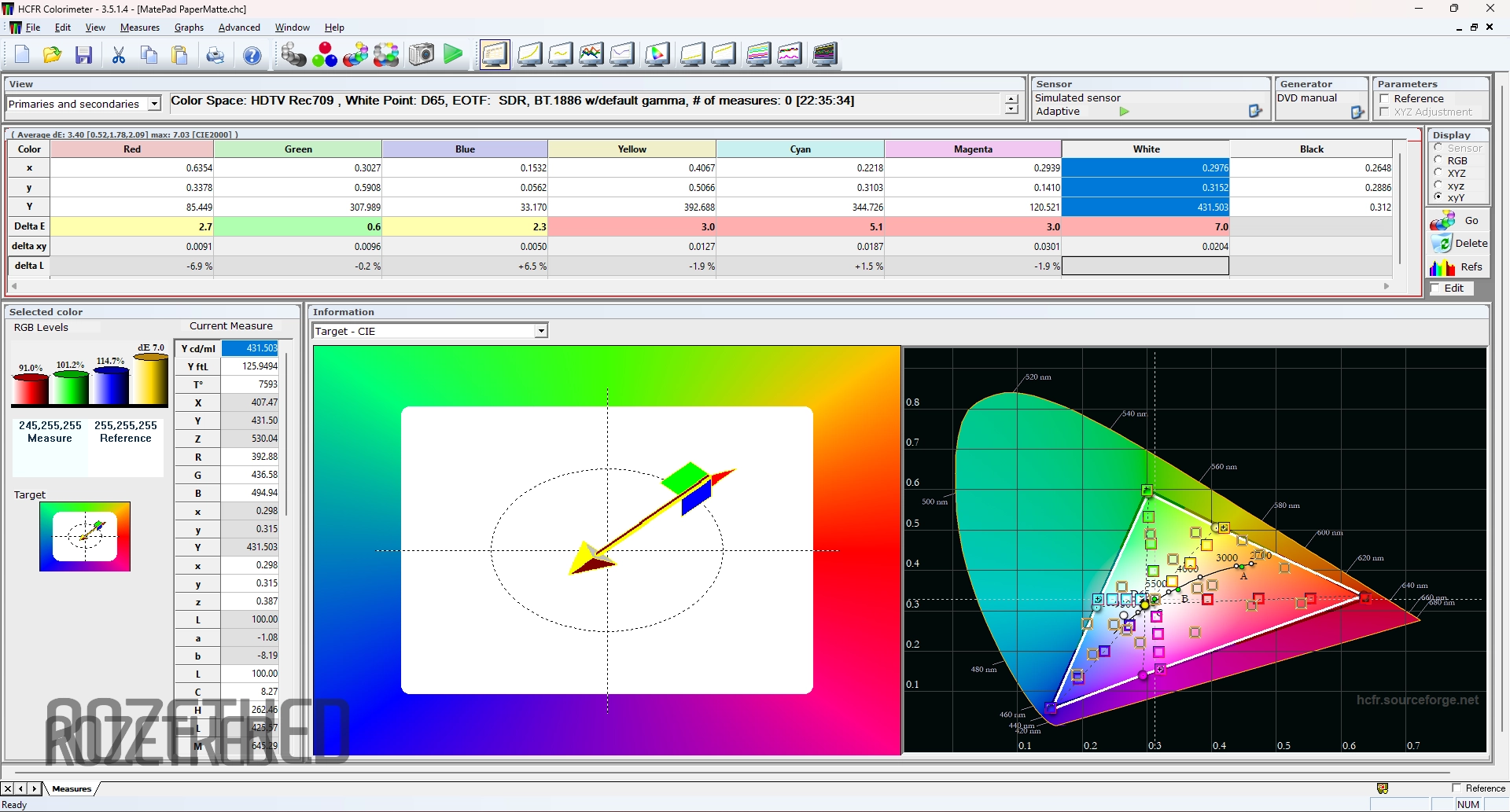Viewport: 1510px width, 812px height.
Task: Enable the Reference checkbox in Parameters
Action: click(x=1384, y=99)
